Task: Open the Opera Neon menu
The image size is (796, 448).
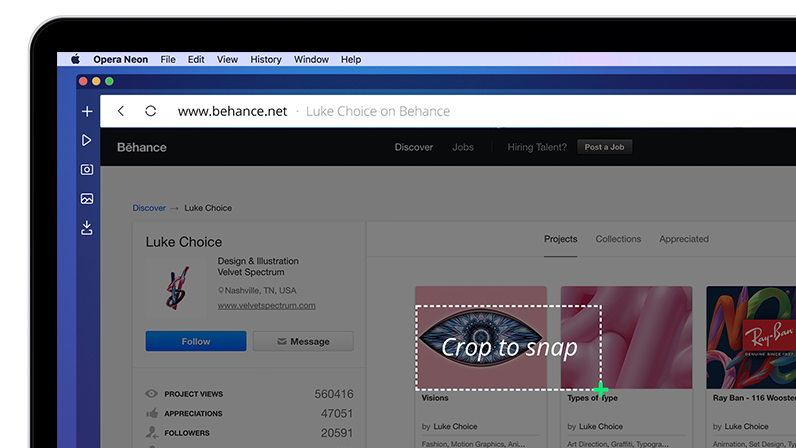Action: click(120, 59)
